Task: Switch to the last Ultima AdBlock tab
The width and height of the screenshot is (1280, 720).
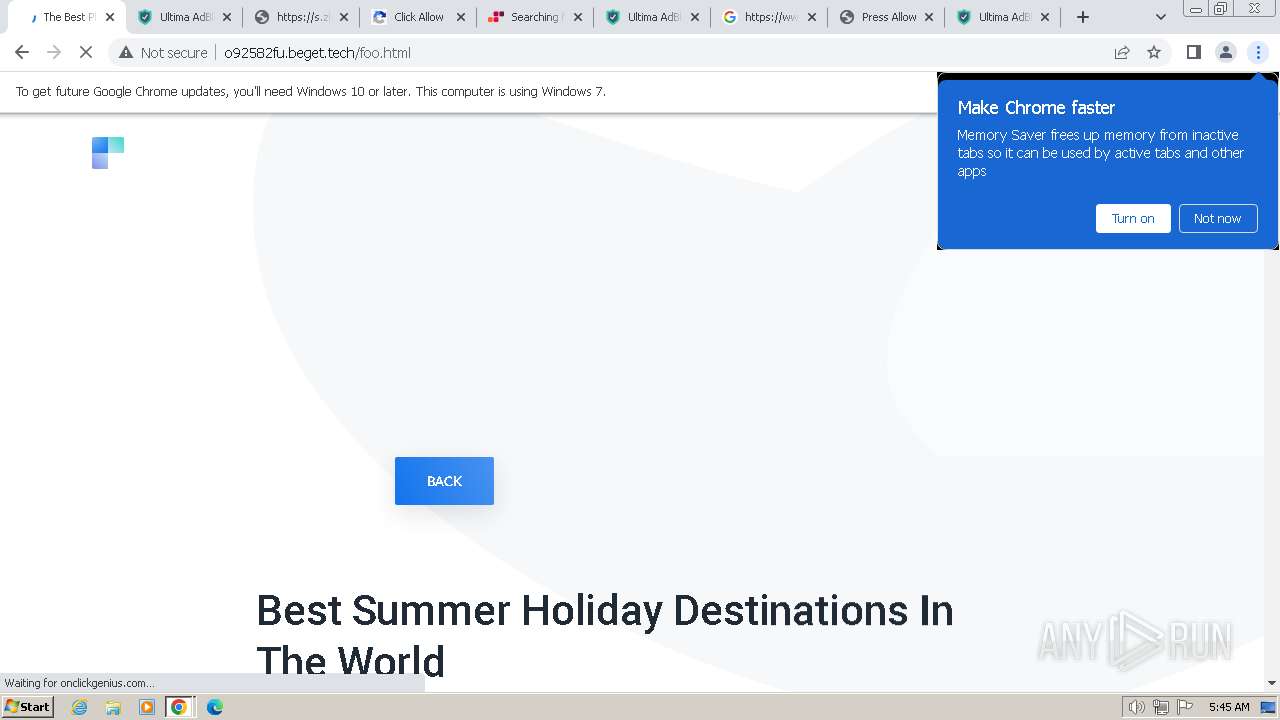Action: (x=1004, y=17)
